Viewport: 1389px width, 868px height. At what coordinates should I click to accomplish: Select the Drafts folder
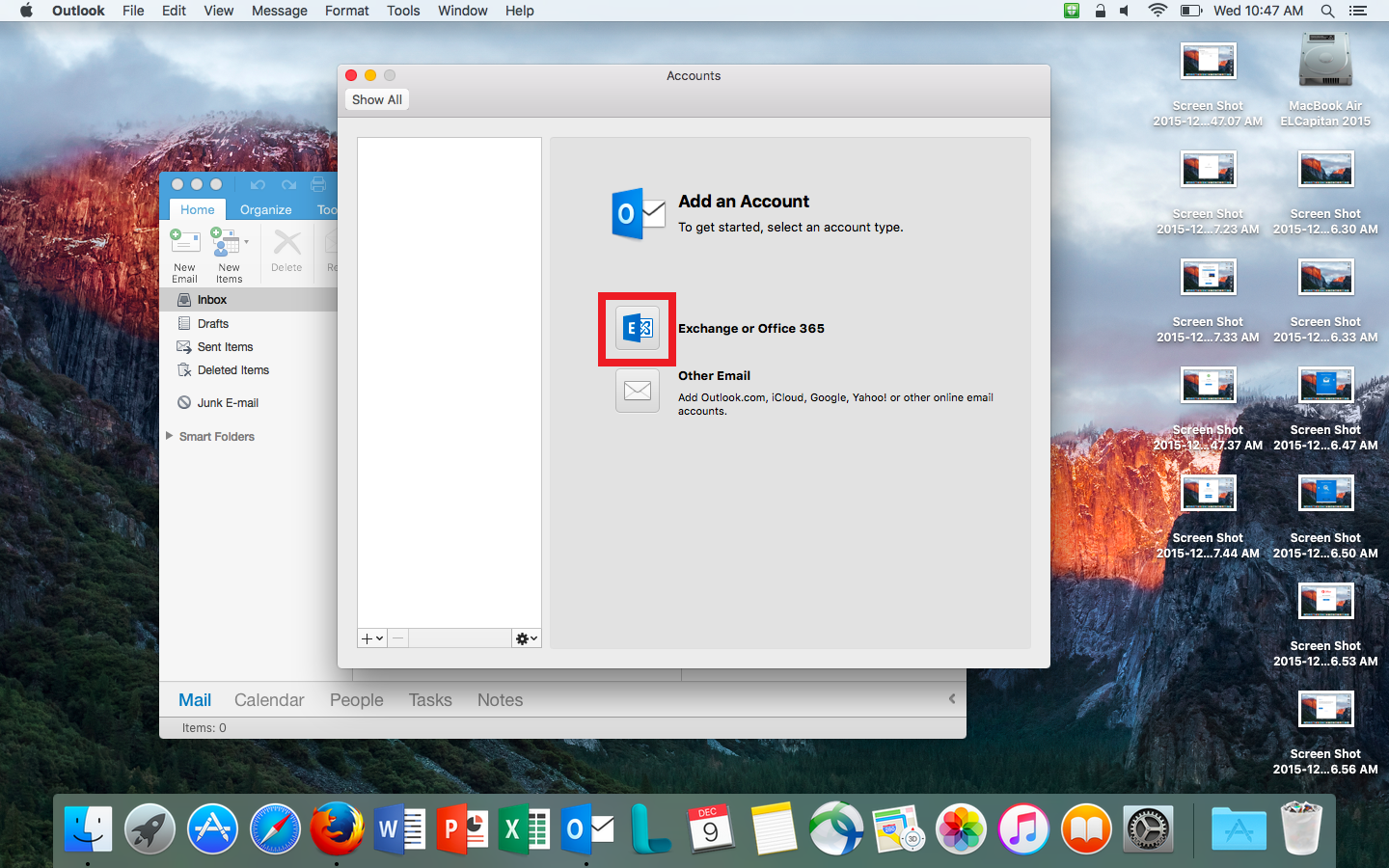tap(213, 324)
